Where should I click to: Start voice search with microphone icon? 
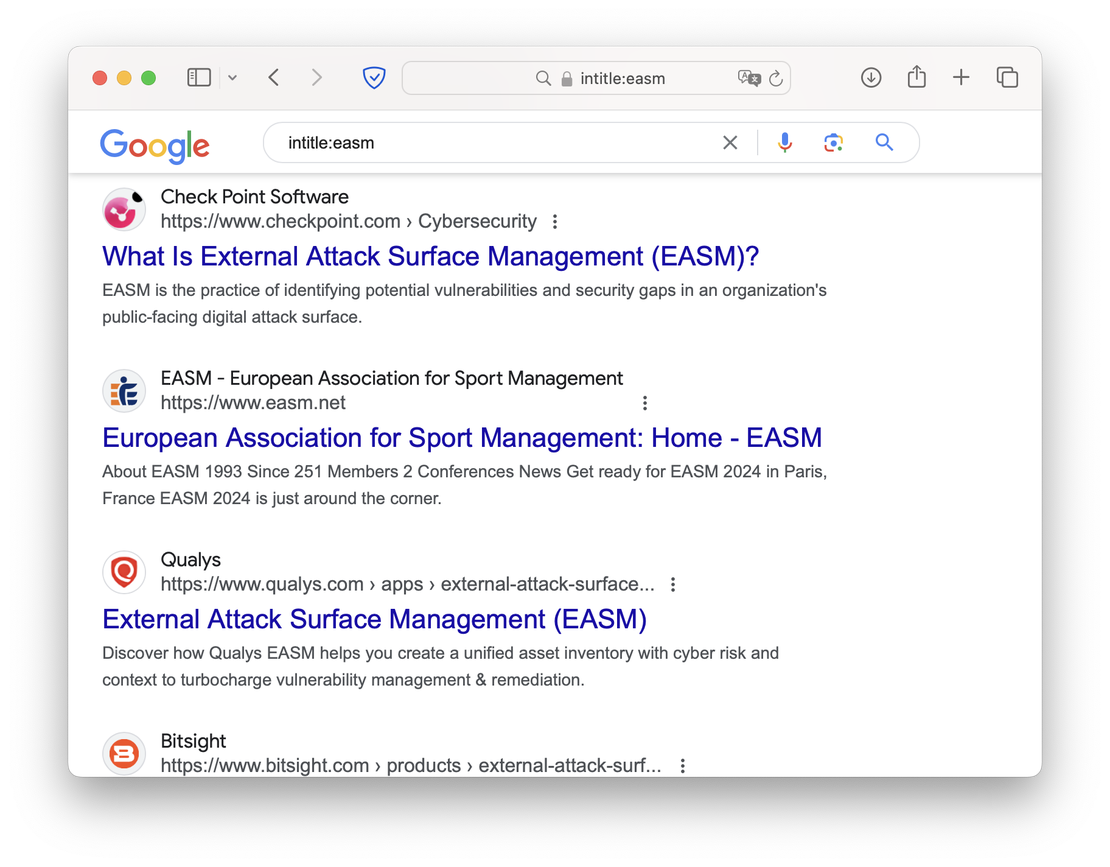click(785, 143)
